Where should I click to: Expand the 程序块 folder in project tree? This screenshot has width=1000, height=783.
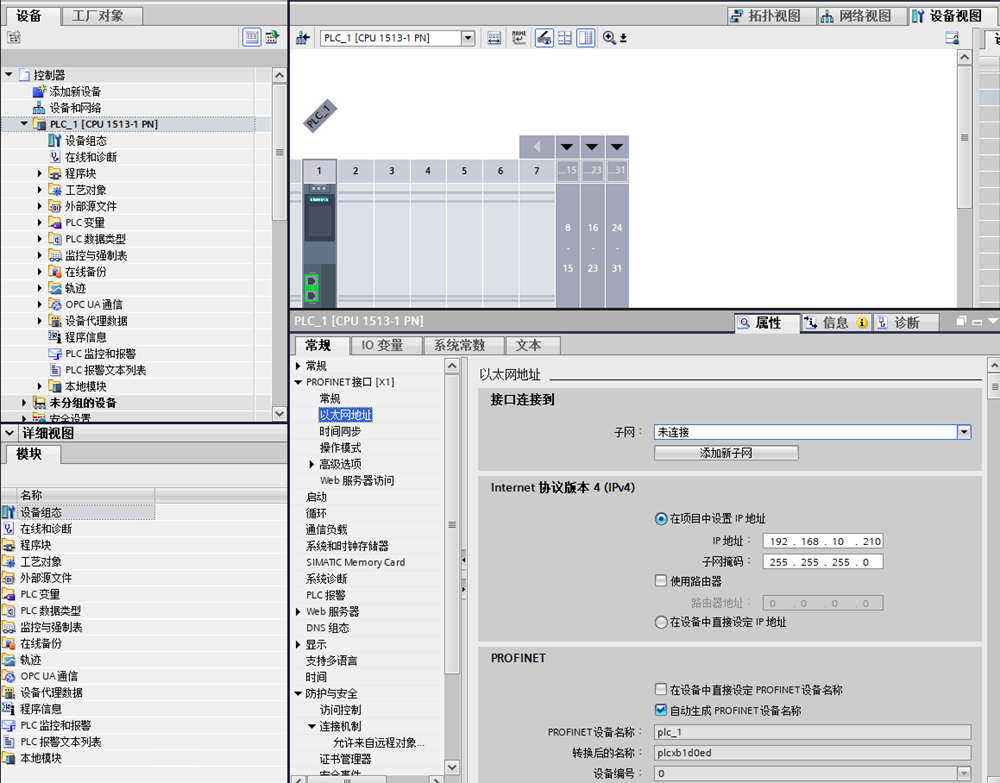41,174
